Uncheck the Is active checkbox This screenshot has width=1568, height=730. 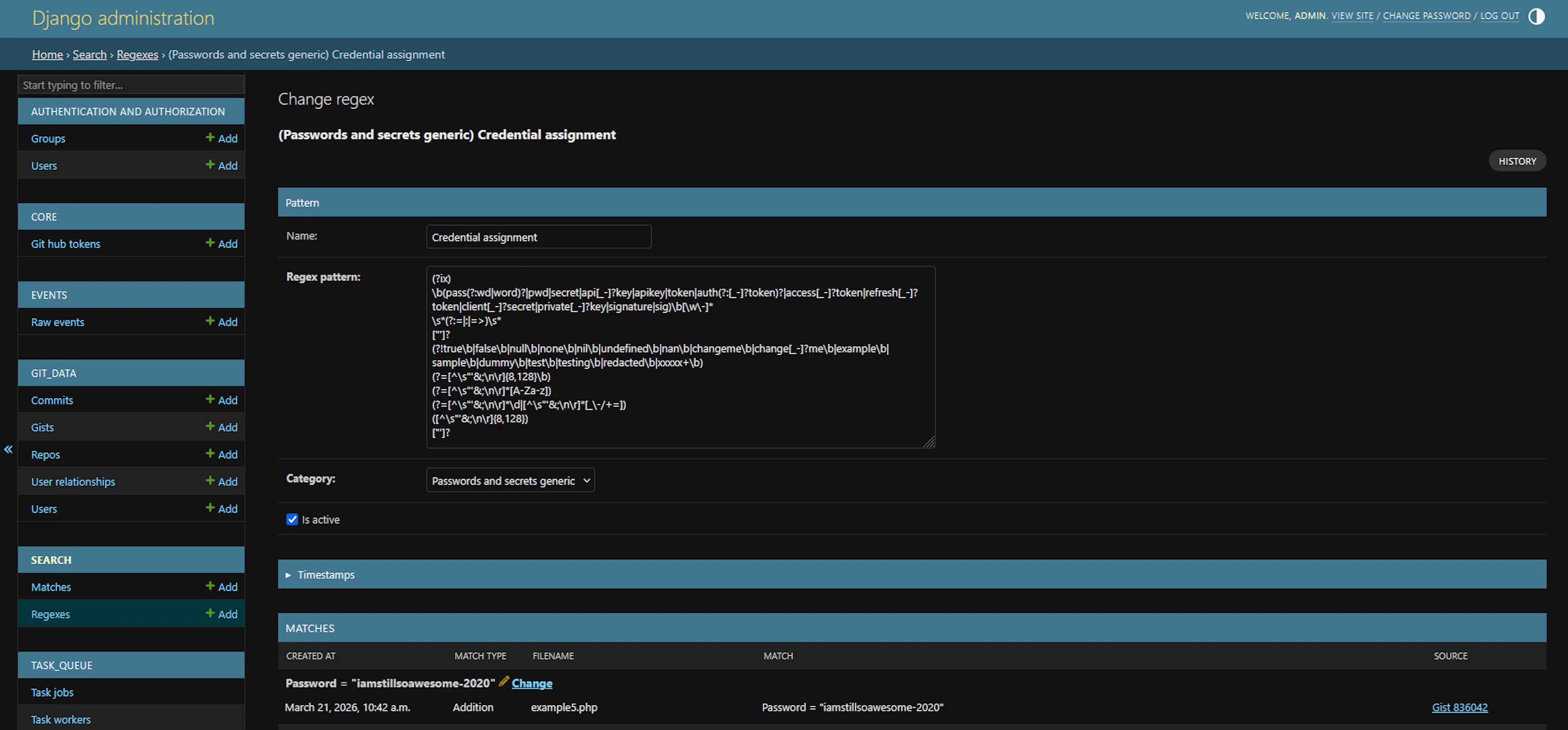[x=292, y=519]
